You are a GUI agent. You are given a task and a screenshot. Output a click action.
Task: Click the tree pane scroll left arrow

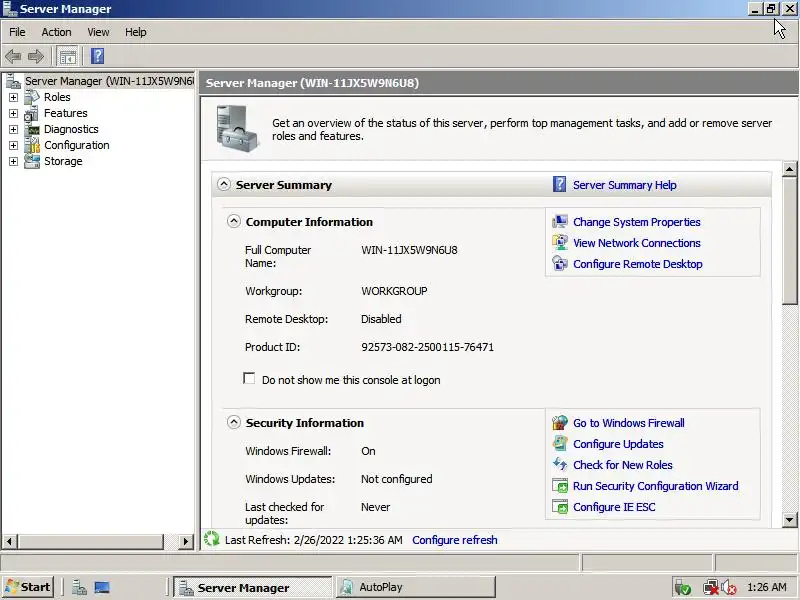(10, 541)
